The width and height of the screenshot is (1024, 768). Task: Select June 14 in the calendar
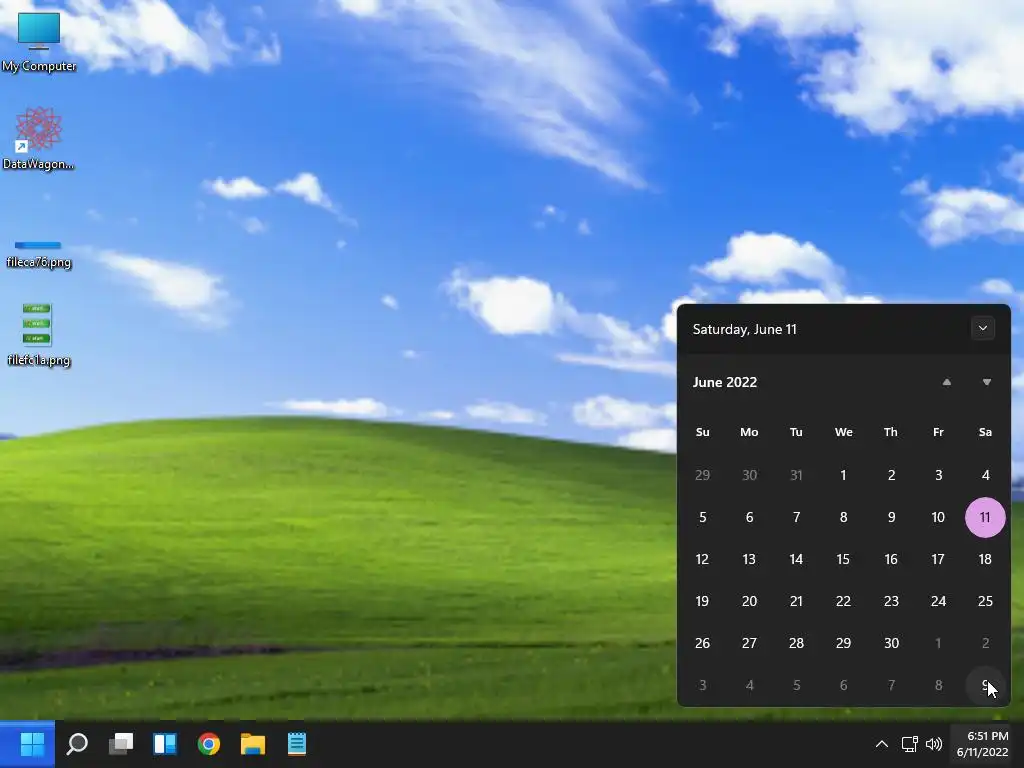pyautogui.click(x=796, y=559)
